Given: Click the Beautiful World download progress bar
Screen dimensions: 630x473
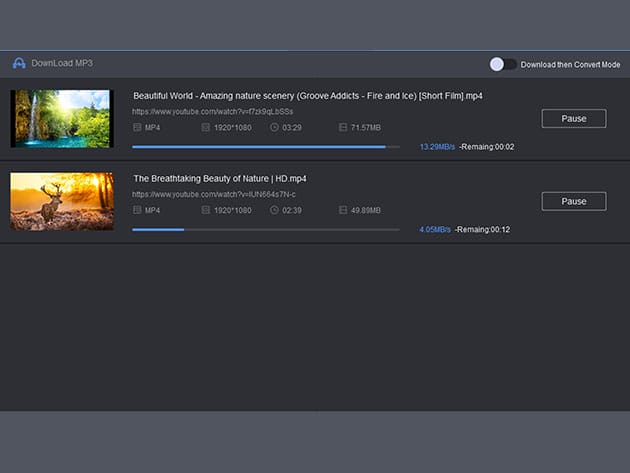Looking at the screenshot, I should [265, 147].
